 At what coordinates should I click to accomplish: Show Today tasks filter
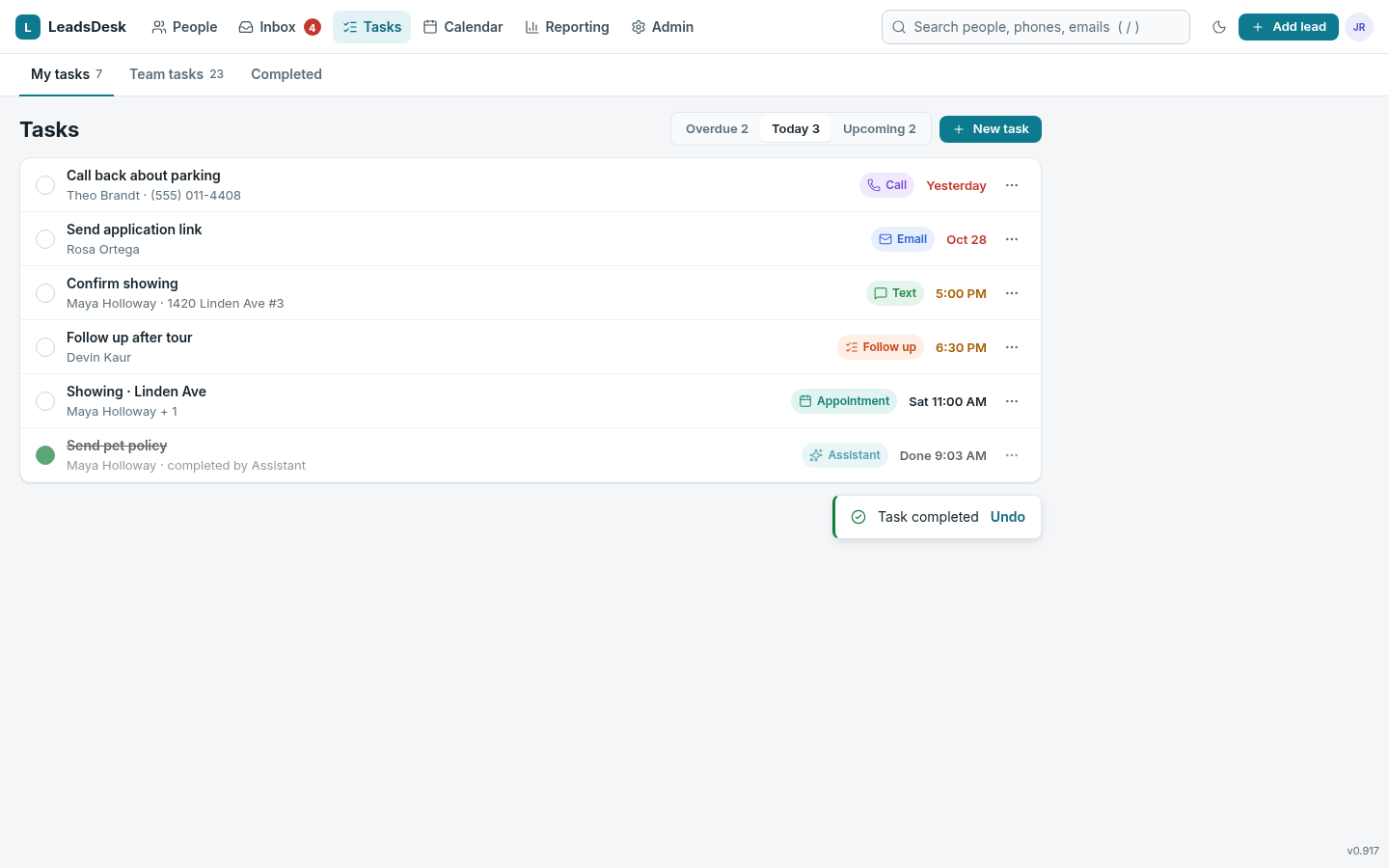pos(796,129)
